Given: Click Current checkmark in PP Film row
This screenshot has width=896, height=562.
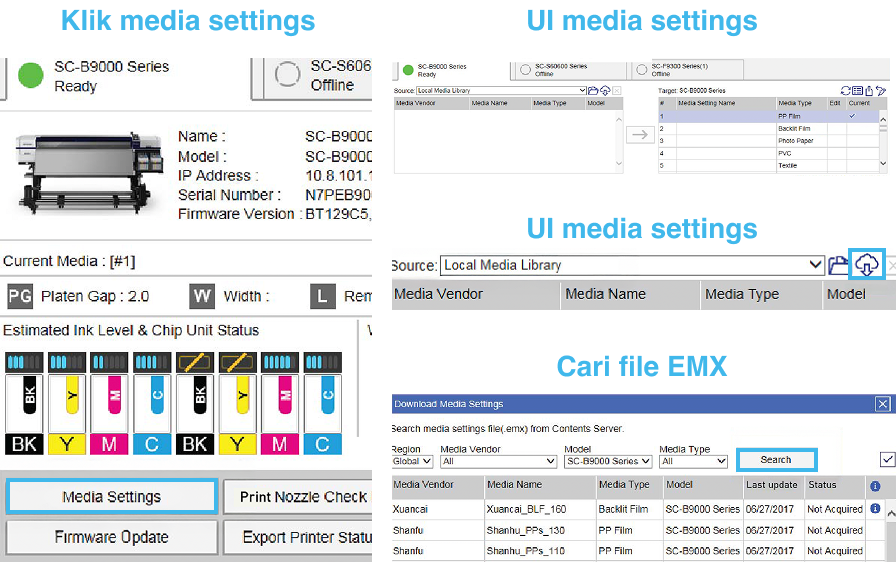Looking at the screenshot, I should pos(852,116).
